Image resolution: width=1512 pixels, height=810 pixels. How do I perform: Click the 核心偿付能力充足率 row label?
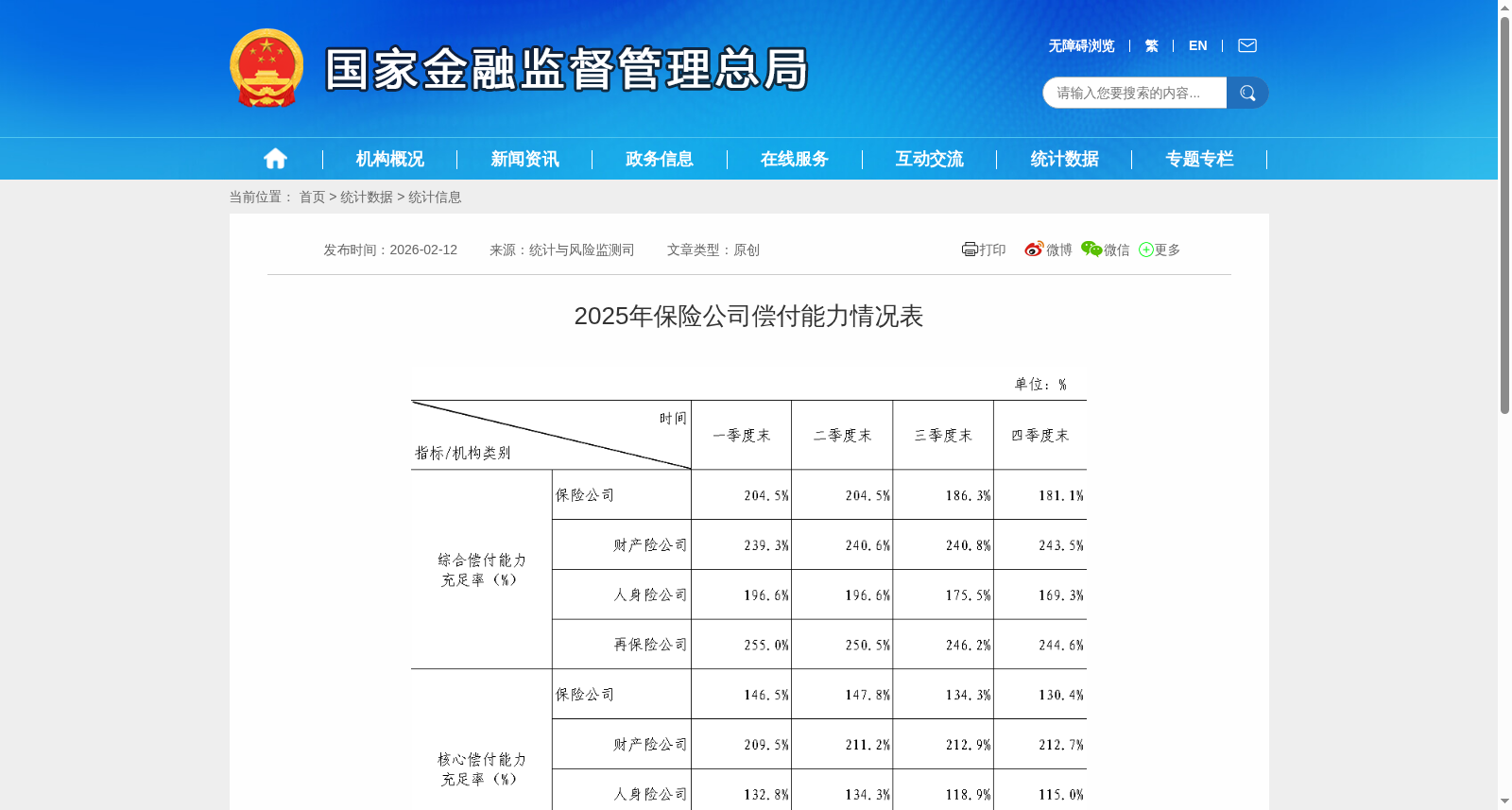pyautogui.click(x=482, y=769)
